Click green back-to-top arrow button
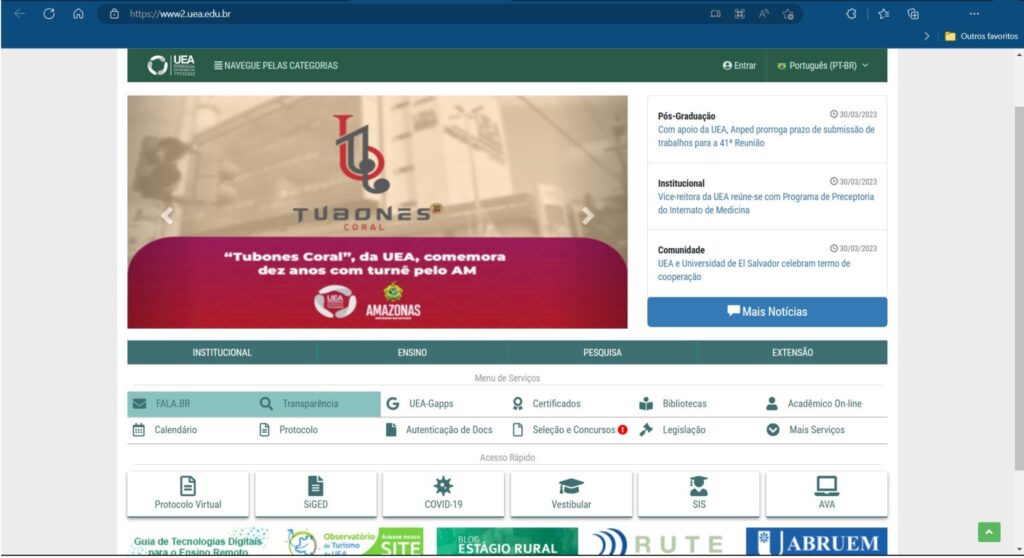Viewport: 1024px width, 558px height. (989, 532)
